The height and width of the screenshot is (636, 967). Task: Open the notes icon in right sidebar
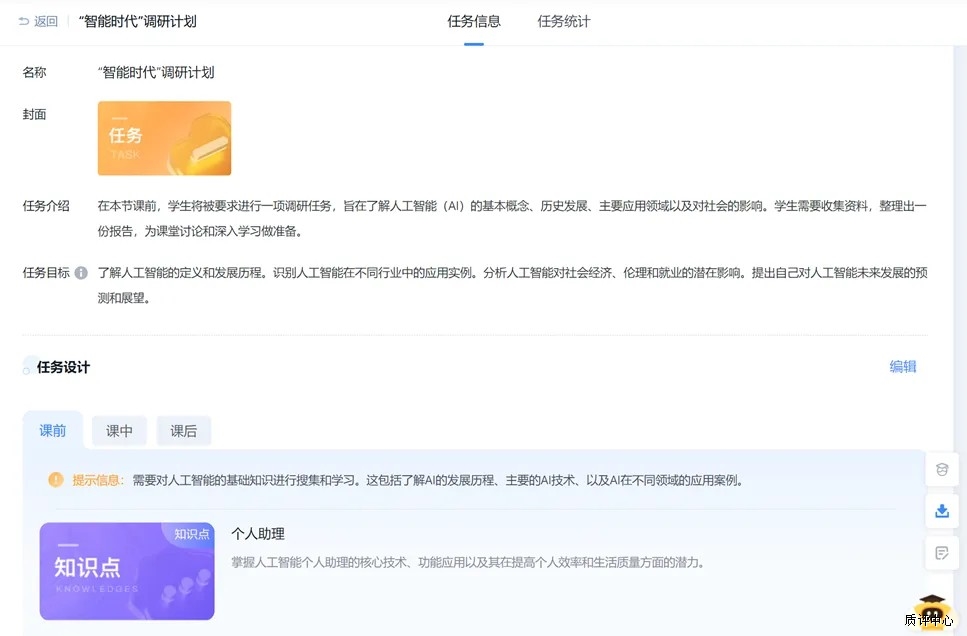tap(942, 553)
